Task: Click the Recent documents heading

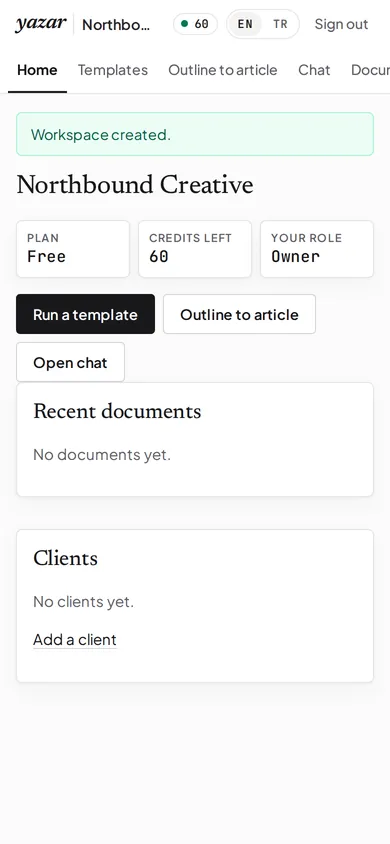Action: pyautogui.click(x=117, y=411)
